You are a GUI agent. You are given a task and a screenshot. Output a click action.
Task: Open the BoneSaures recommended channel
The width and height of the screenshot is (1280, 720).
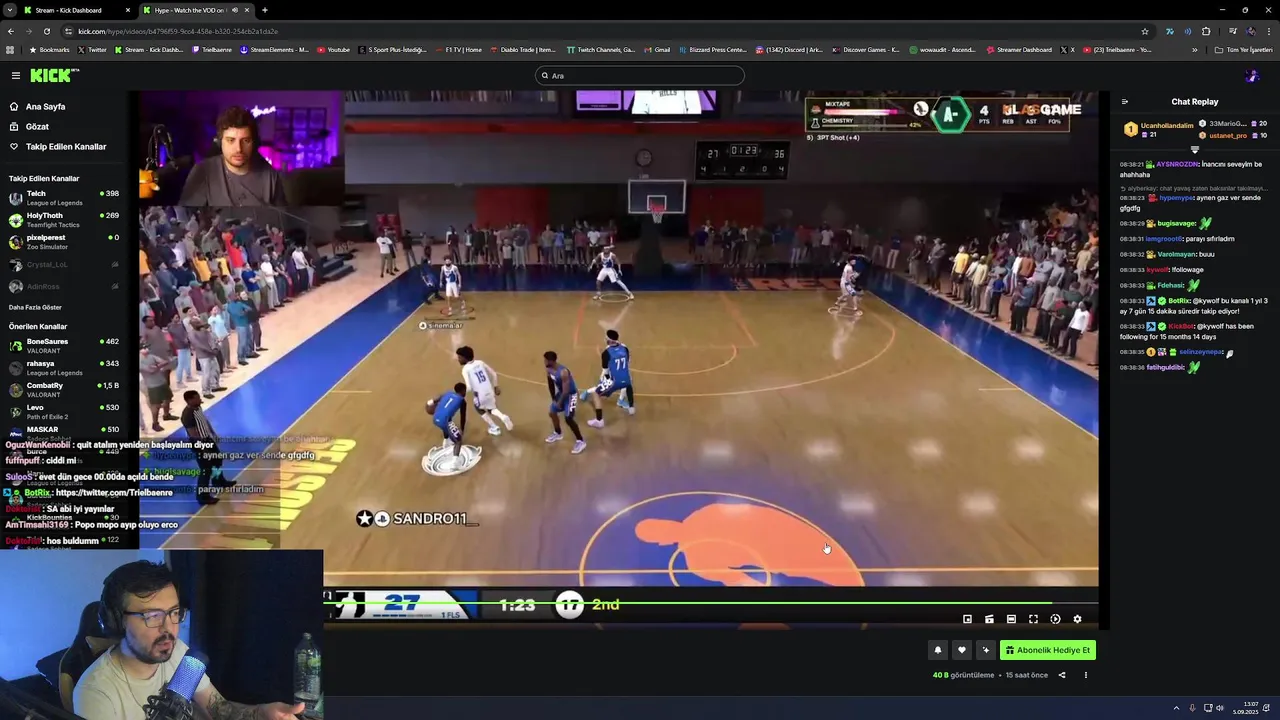point(62,345)
